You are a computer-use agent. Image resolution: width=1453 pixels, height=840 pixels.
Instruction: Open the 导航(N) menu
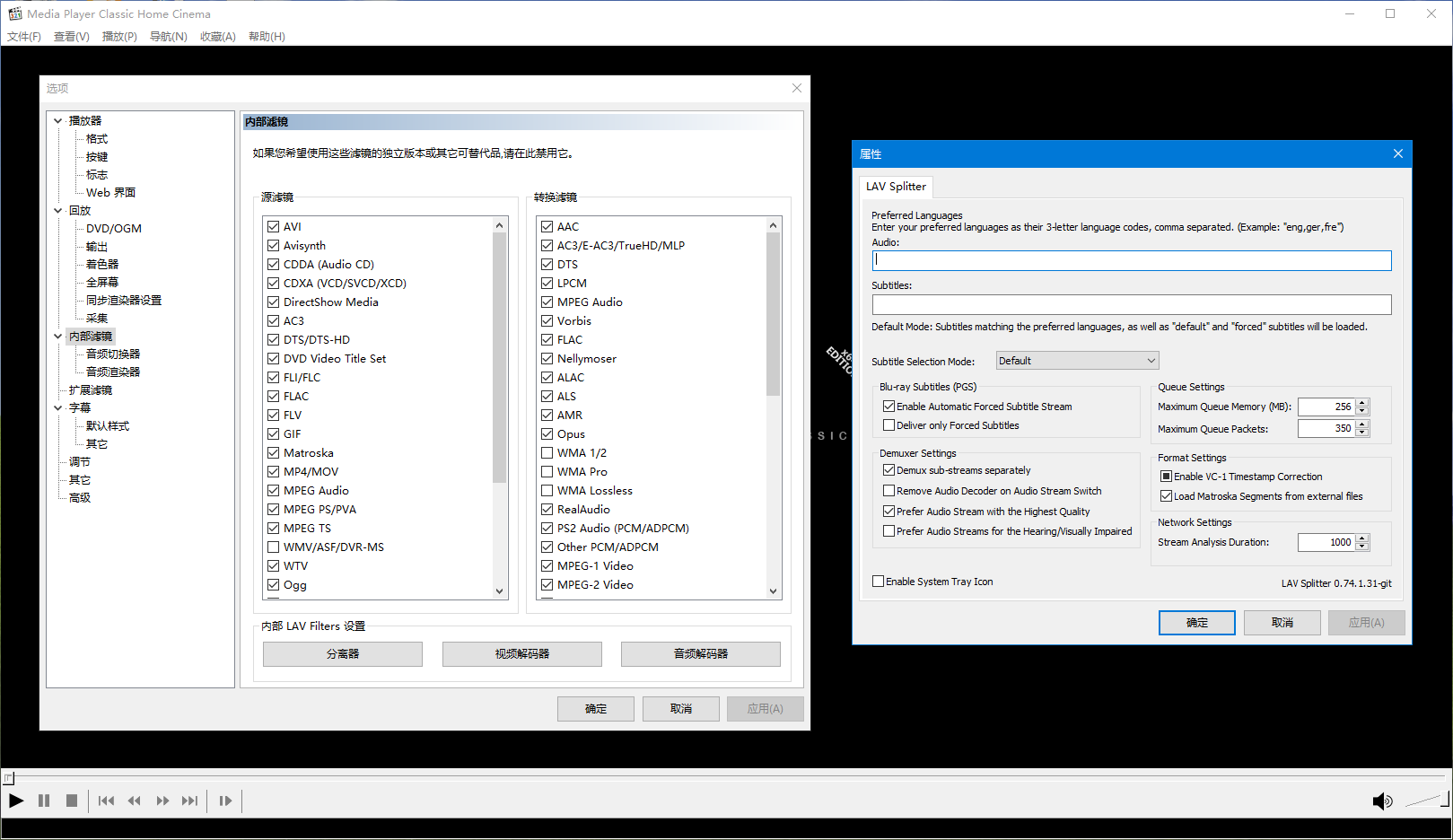click(168, 37)
